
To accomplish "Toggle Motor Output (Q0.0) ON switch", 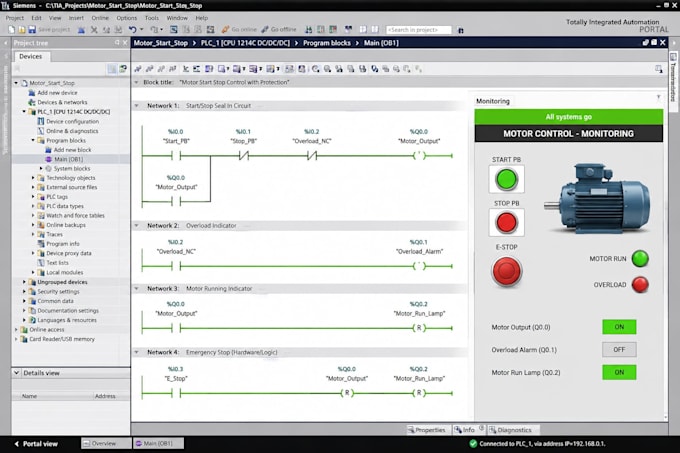I will (619, 327).
